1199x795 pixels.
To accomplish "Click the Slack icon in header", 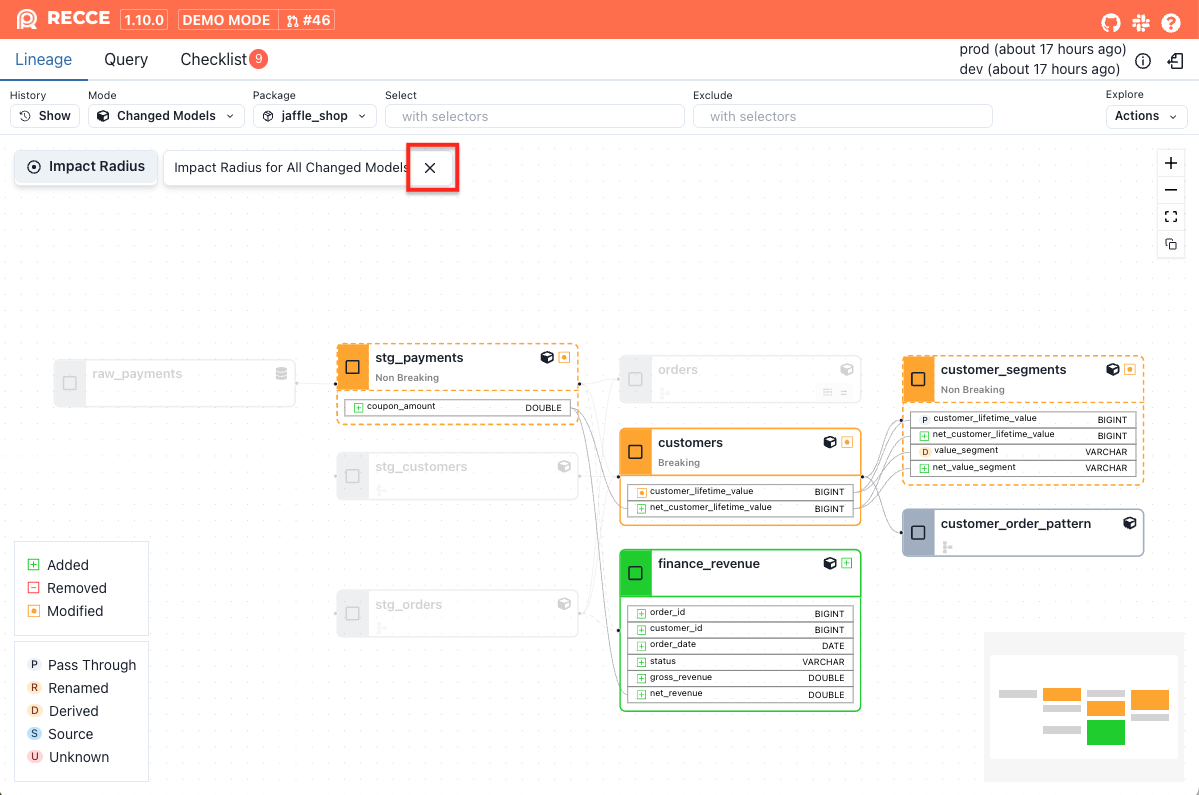I will click(x=1141, y=21).
